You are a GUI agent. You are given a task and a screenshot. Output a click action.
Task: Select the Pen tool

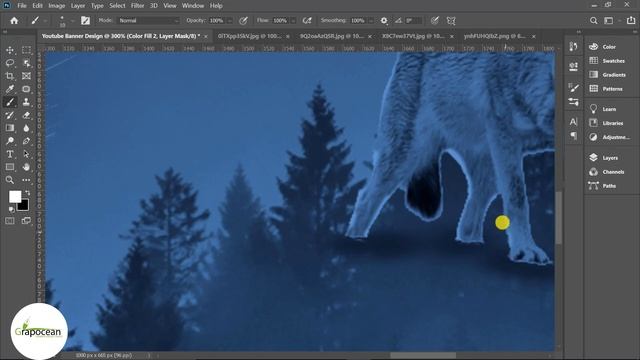point(26,141)
